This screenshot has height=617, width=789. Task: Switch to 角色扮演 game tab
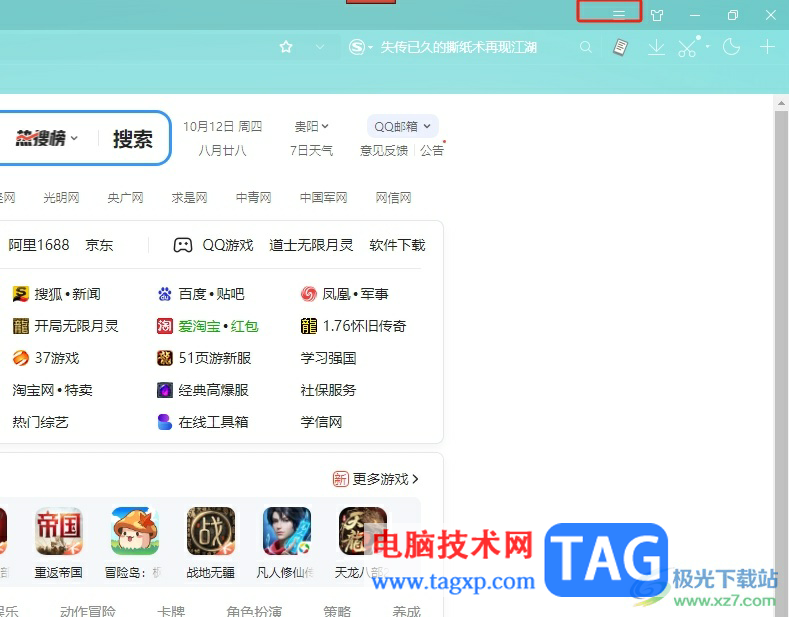coord(254,611)
